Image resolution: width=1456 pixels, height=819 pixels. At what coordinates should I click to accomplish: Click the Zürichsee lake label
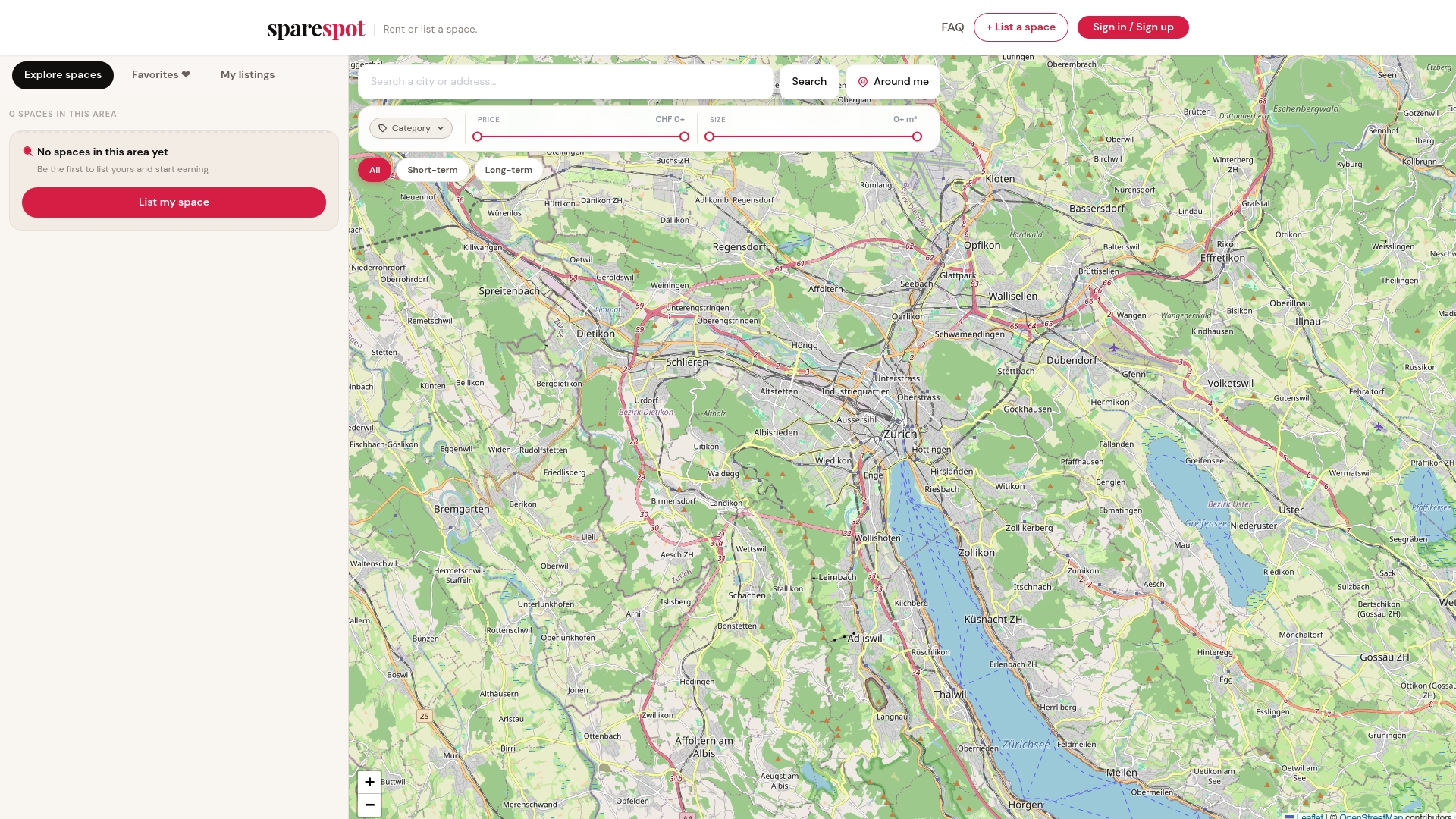click(1026, 745)
